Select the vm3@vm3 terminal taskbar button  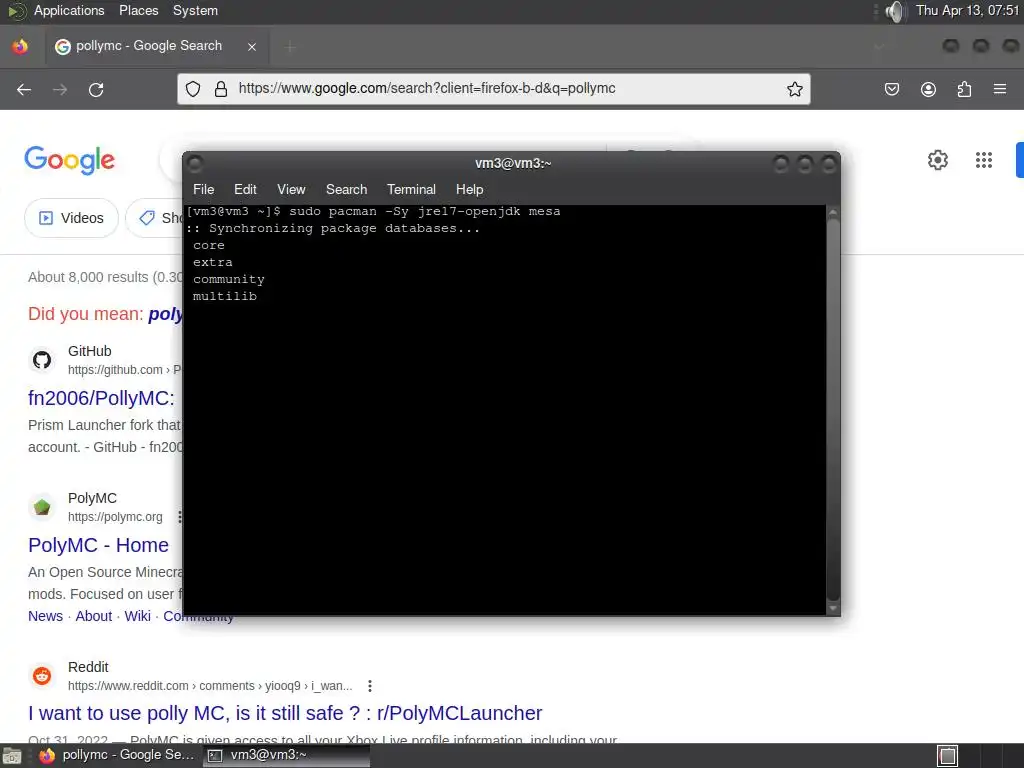click(x=286, y=756)
